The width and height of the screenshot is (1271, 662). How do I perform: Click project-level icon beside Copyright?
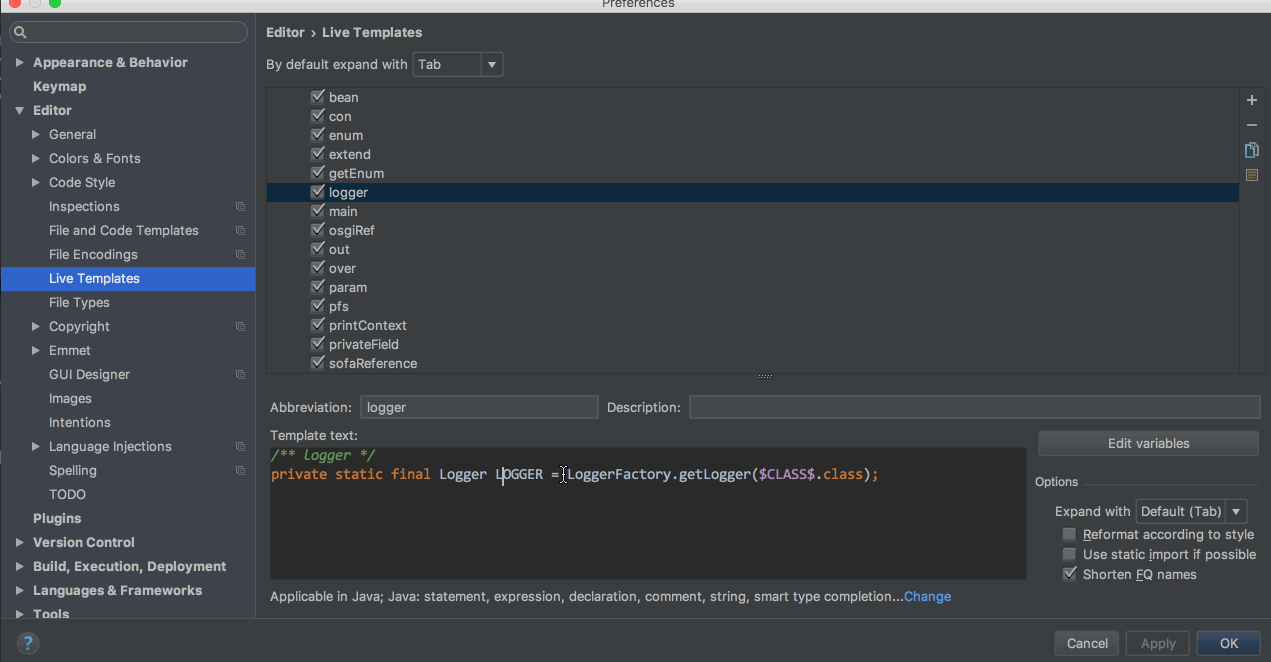point(240,327)
